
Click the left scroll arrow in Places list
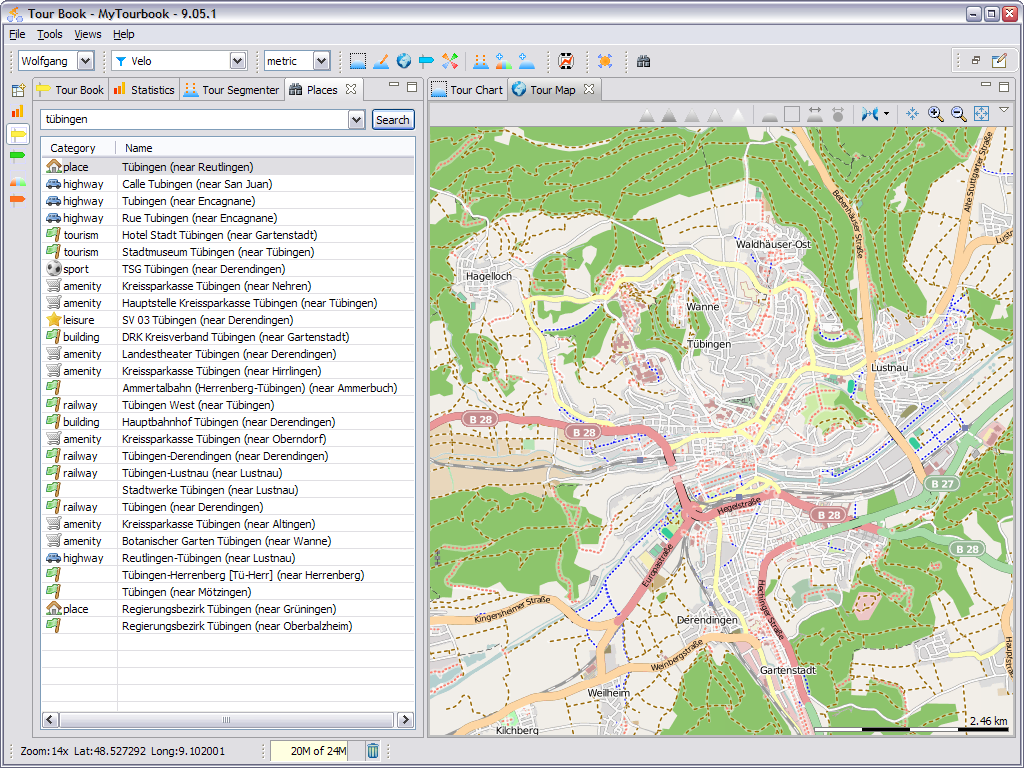(50, 720)
